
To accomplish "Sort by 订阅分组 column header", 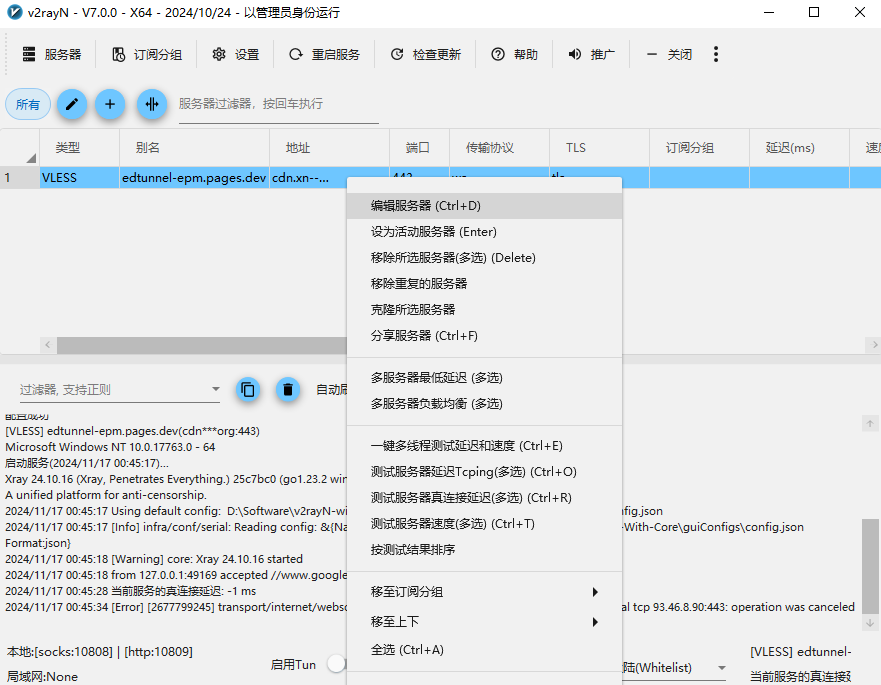I will pyautogui.click(x=699, y=148).
